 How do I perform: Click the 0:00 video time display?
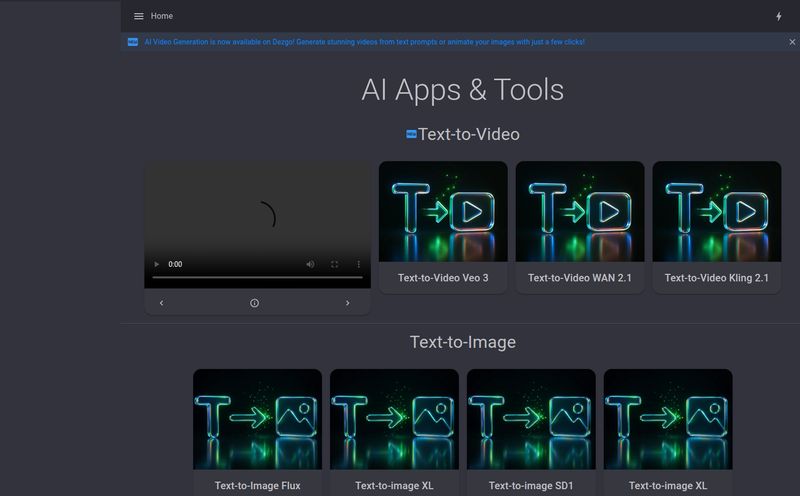(x=175, y=264)
